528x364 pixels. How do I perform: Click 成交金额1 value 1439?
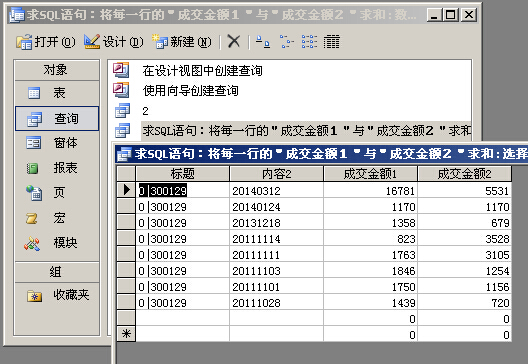pos(370,303)
